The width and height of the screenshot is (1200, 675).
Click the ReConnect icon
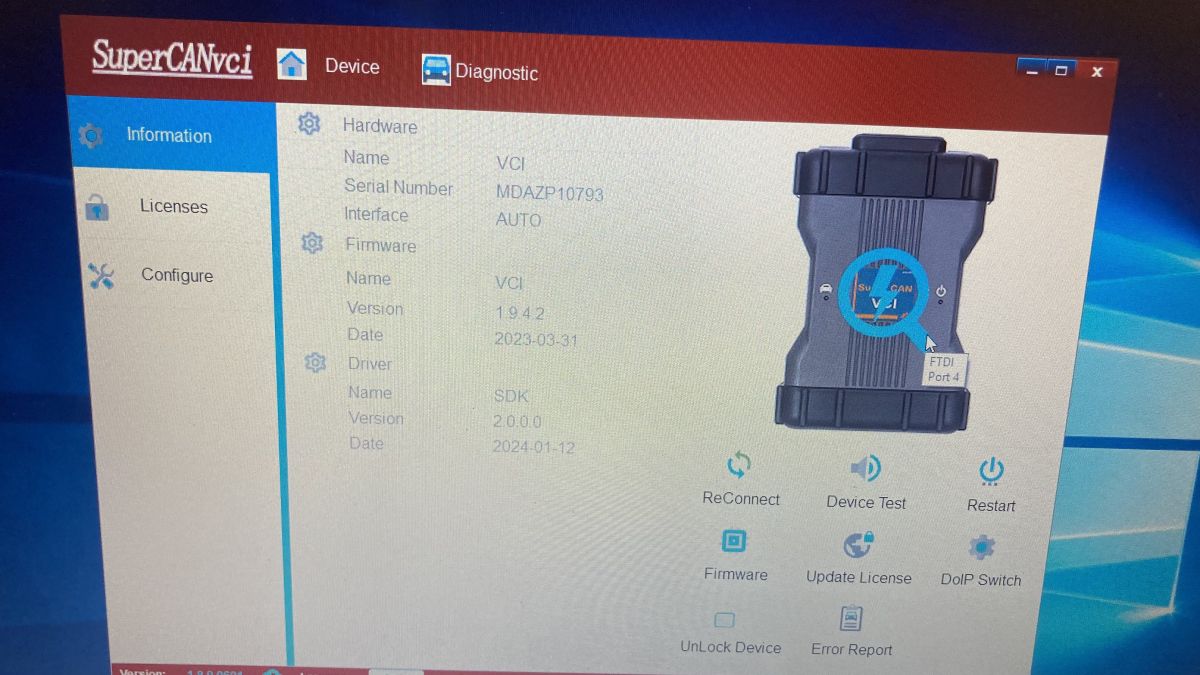tap(738, 464)
